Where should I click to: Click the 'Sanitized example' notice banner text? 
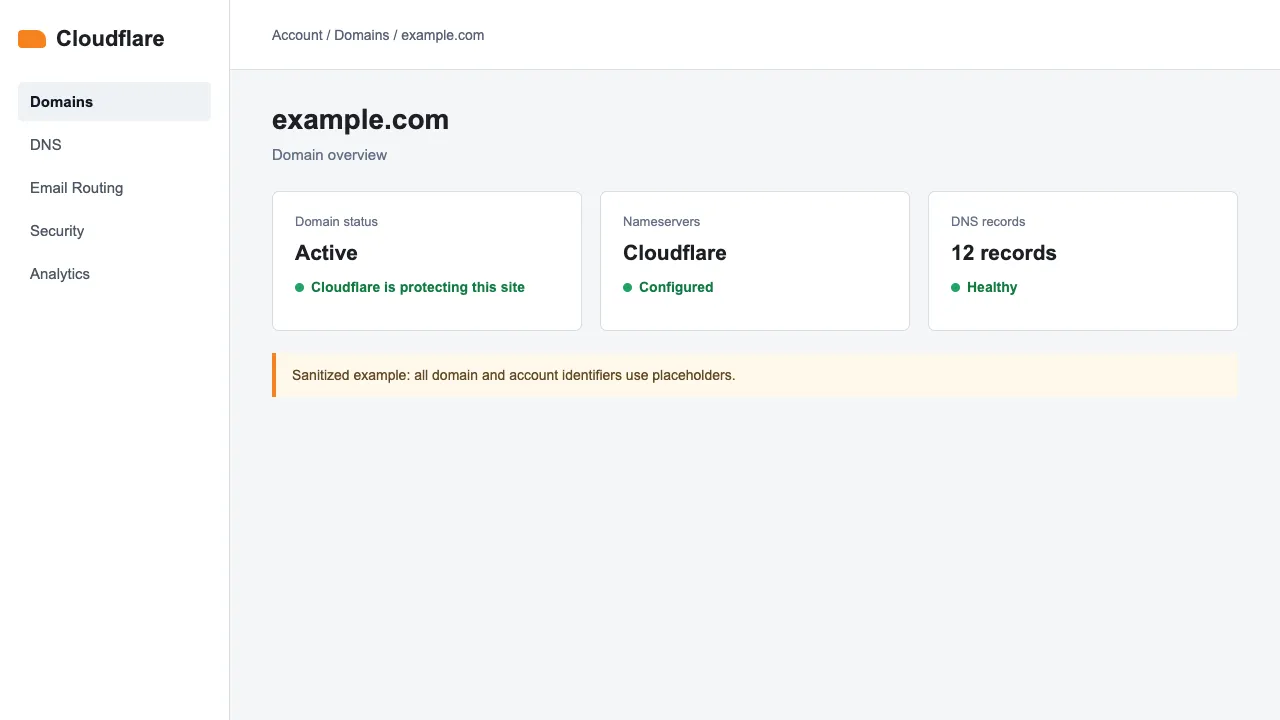click(513, 375)
